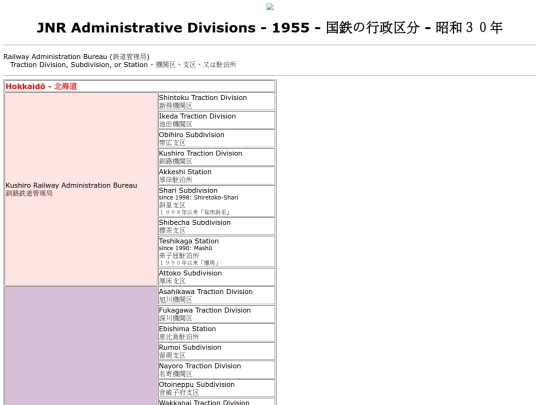The width and height of the screenshot is (540, 405).
Task: Select the Ikeda Traction Division row
Action: point(216,120)
